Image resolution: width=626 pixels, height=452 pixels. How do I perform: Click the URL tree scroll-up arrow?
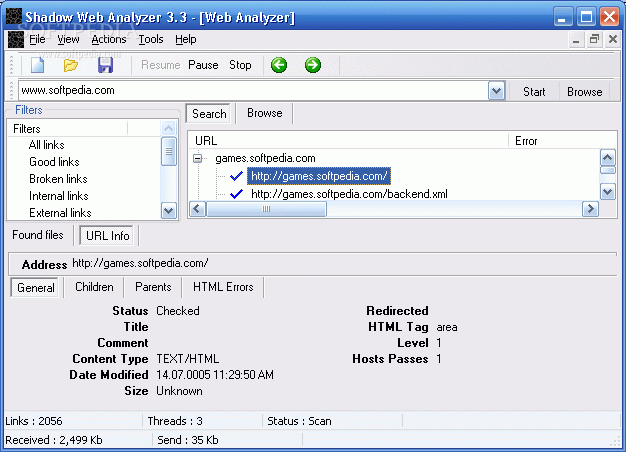(607, 157)
